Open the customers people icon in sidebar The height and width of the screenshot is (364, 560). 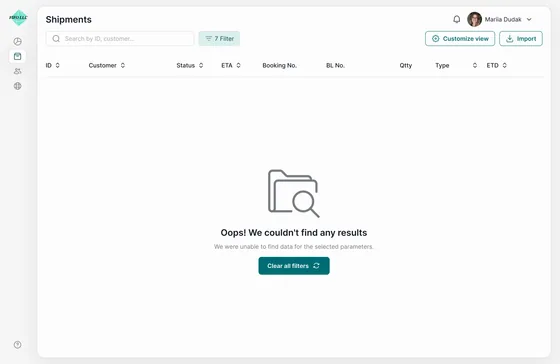18,71
